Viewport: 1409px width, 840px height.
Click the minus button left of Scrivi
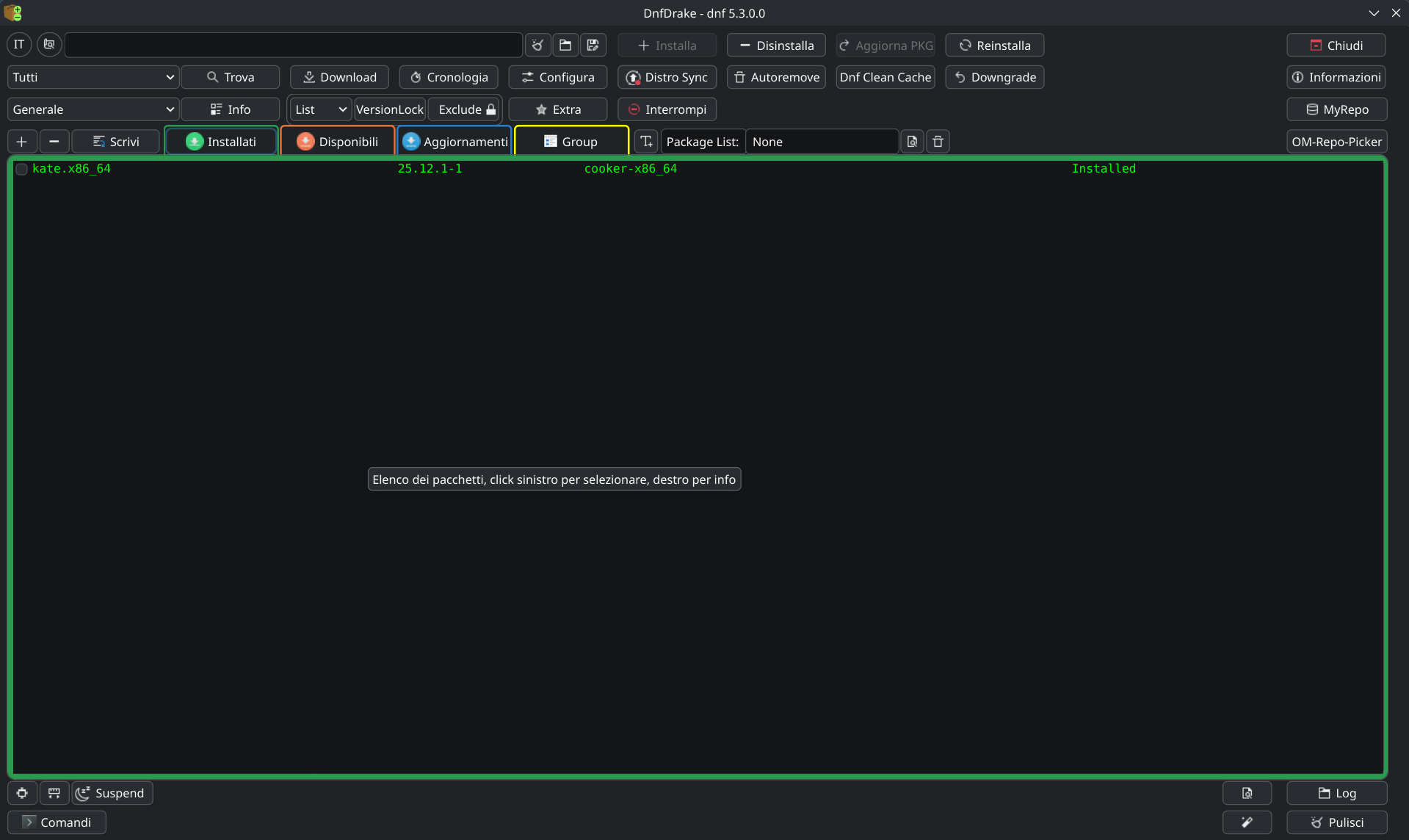tap(54, 142)
